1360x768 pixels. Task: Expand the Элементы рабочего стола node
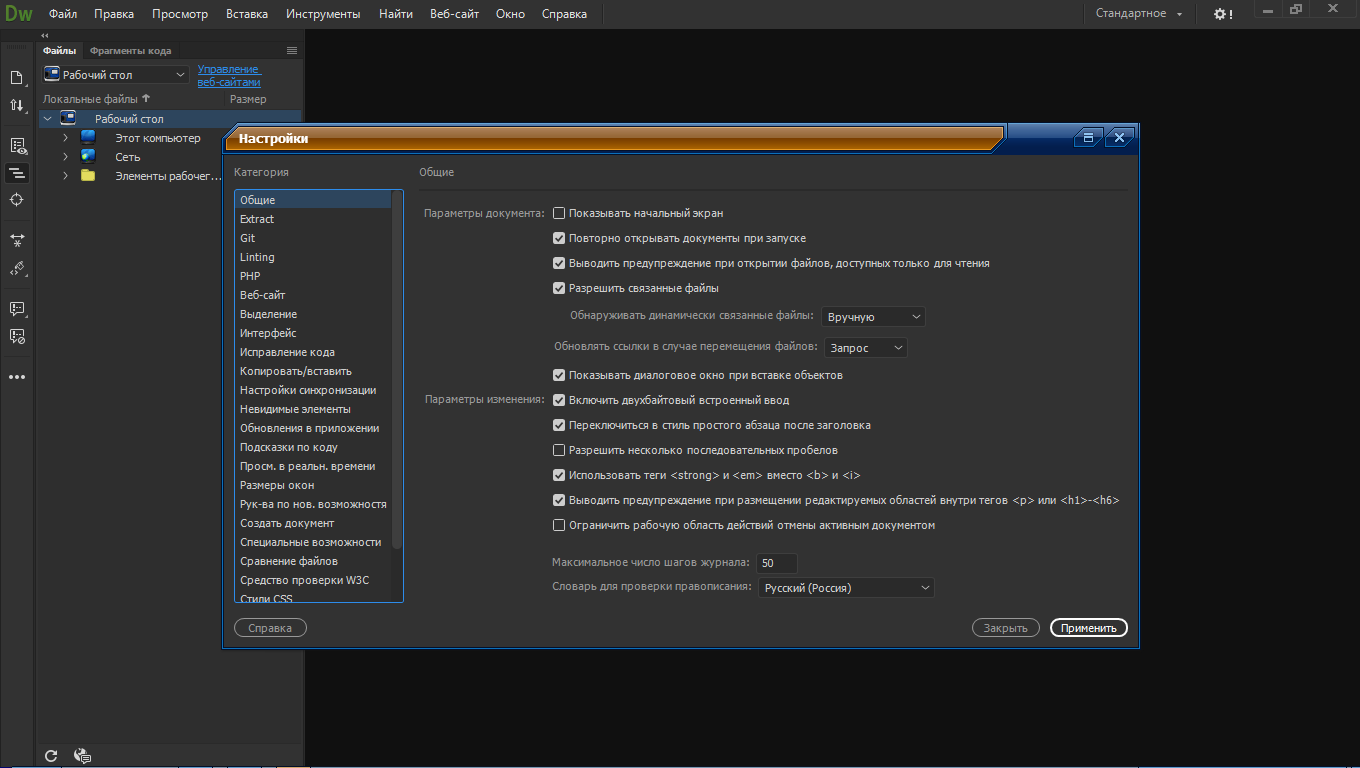coord(65,176)
